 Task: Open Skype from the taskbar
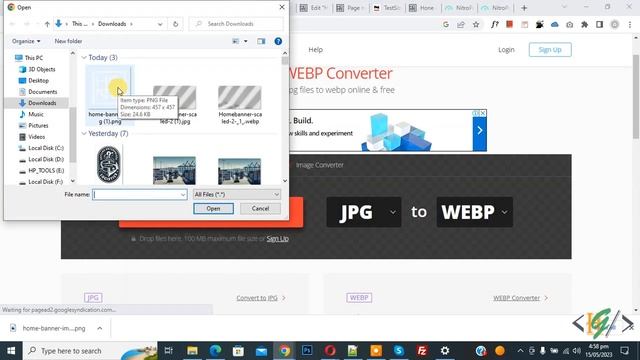click(399, 351)
